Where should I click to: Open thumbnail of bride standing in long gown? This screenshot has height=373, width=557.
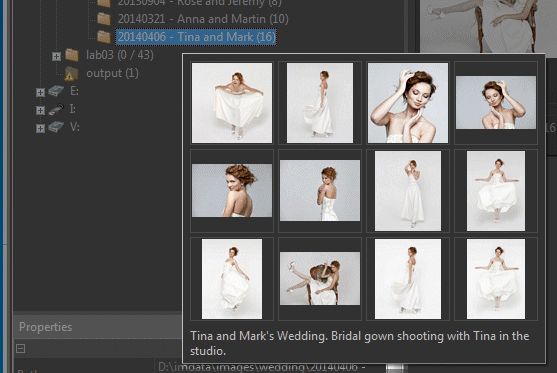tap(408, 191)
